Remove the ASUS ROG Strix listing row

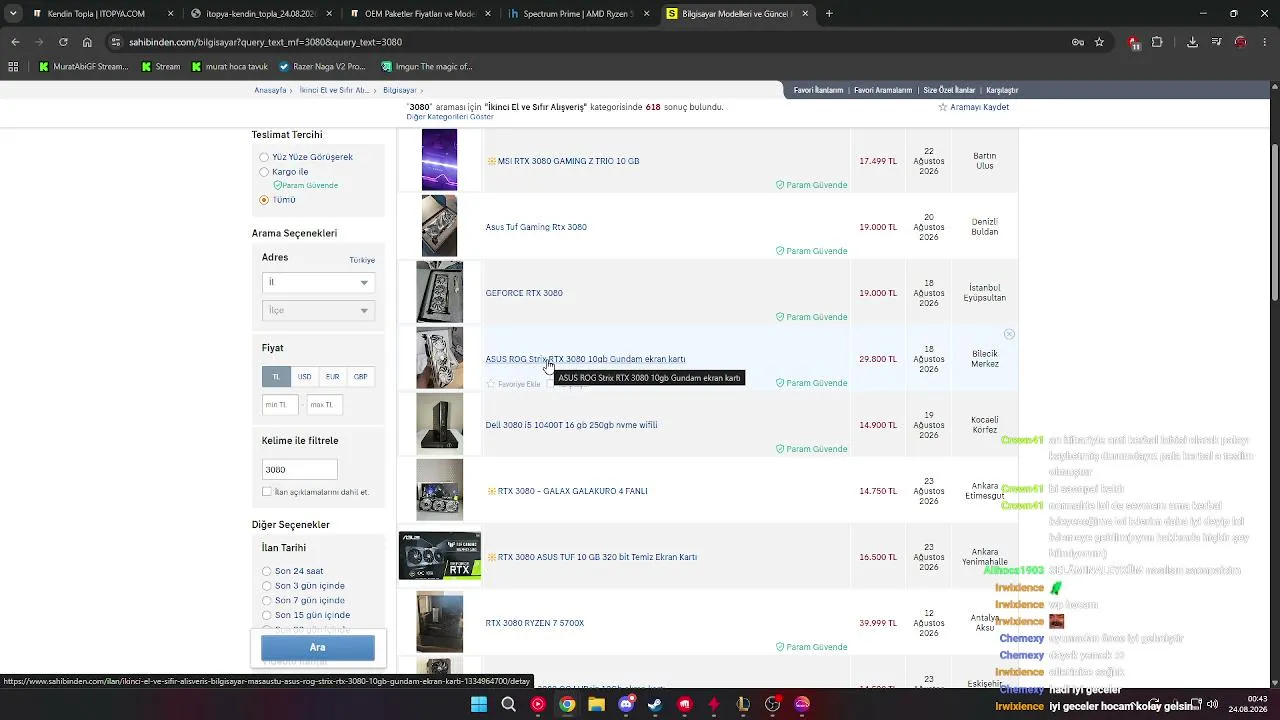pyautogui.click(x=1009, y=334)
